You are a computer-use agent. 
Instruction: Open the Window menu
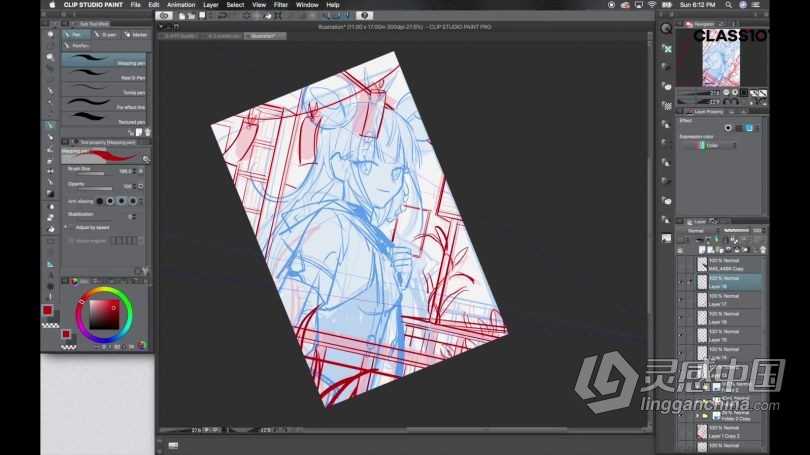(307, 5)
